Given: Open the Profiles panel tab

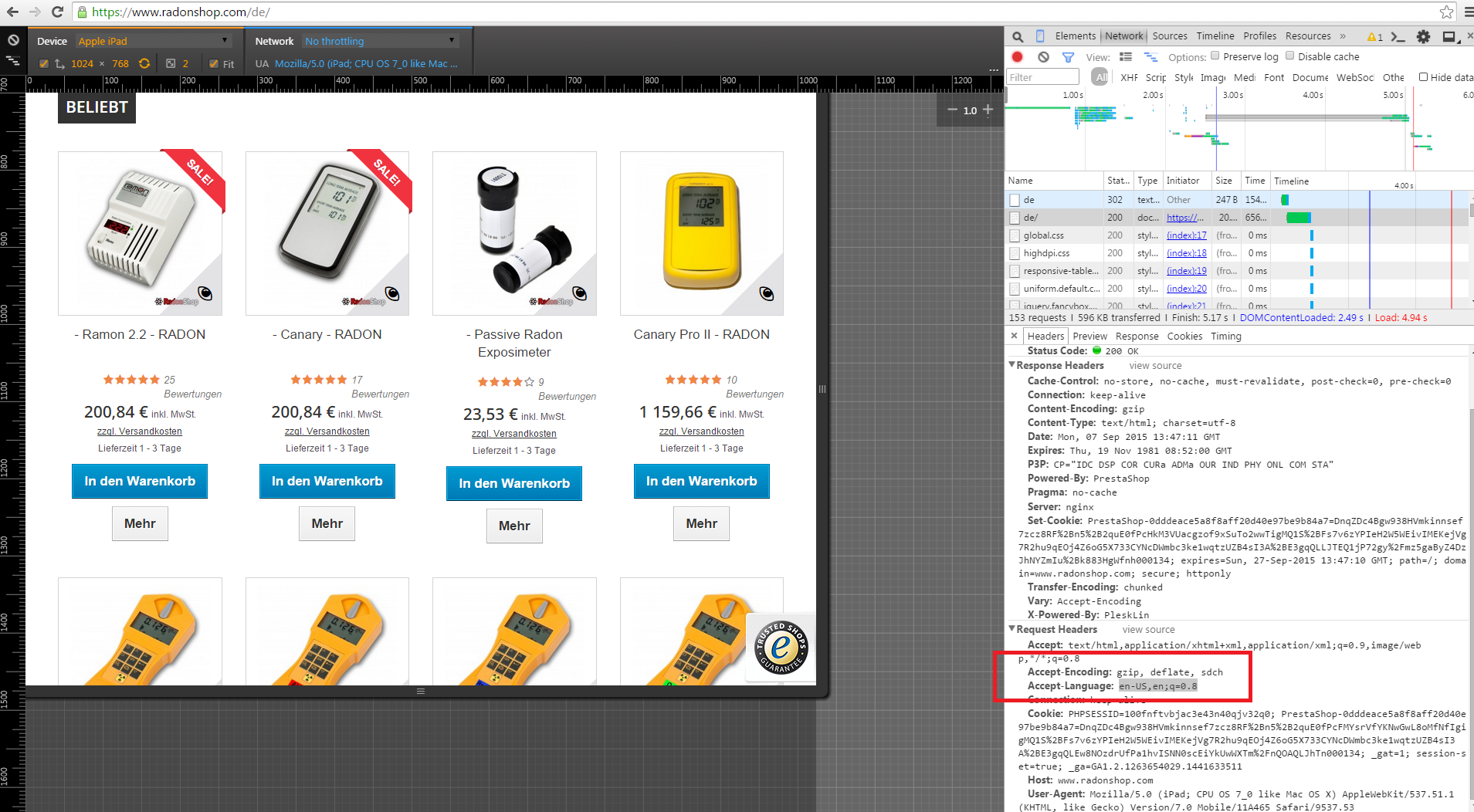Looking at the screenshot, I should pos(1260,36).
